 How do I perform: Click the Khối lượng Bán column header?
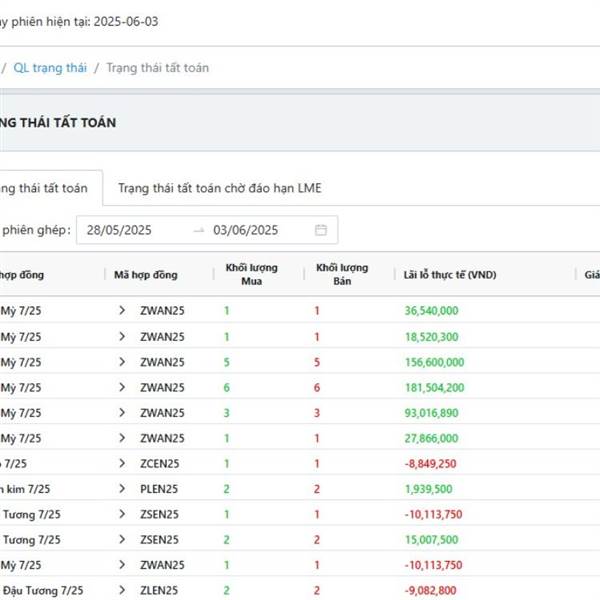pyautogui.click(x=342, y=275)
